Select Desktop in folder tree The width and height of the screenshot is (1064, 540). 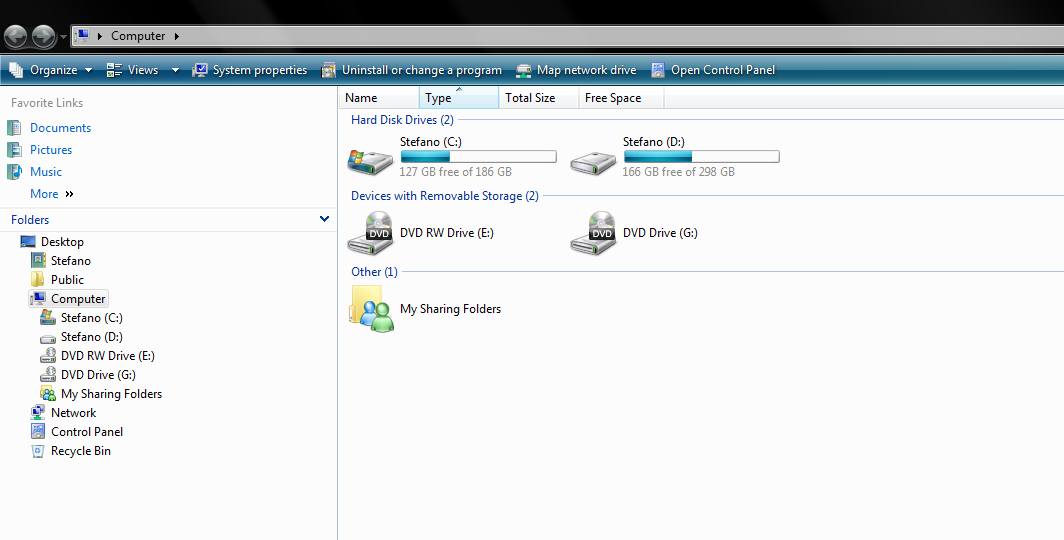pyautogui.click(x=62, y=242)
